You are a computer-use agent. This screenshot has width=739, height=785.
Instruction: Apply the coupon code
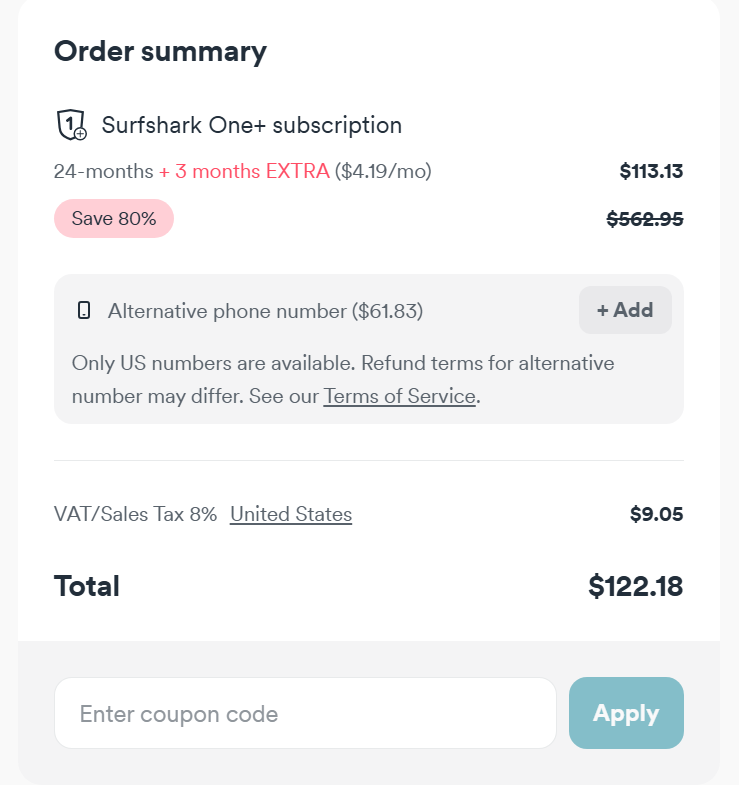coord(626,713)
